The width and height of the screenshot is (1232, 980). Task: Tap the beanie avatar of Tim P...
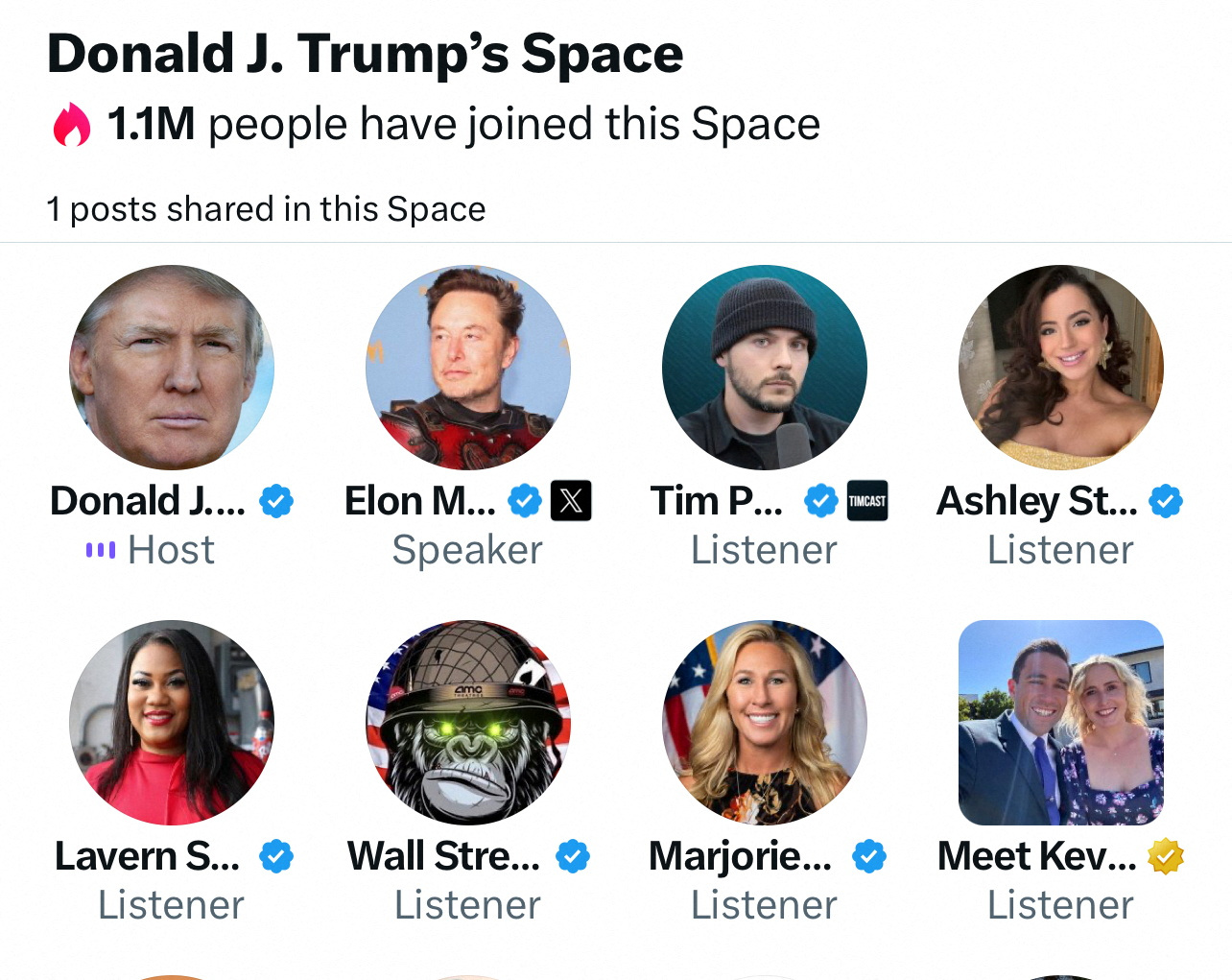pos(765,368)
